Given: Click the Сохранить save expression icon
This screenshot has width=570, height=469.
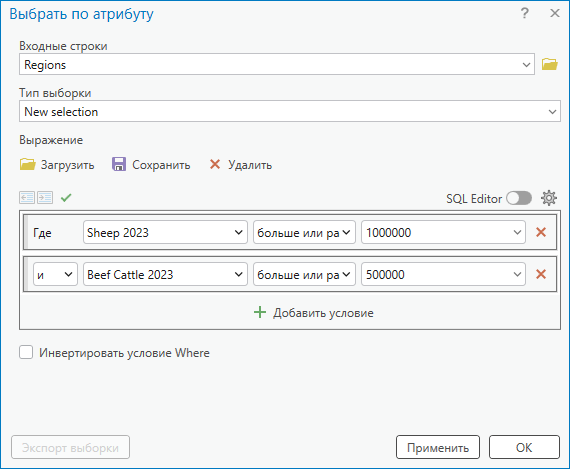Looking at the screenshot, I should [x=119, y=164].
